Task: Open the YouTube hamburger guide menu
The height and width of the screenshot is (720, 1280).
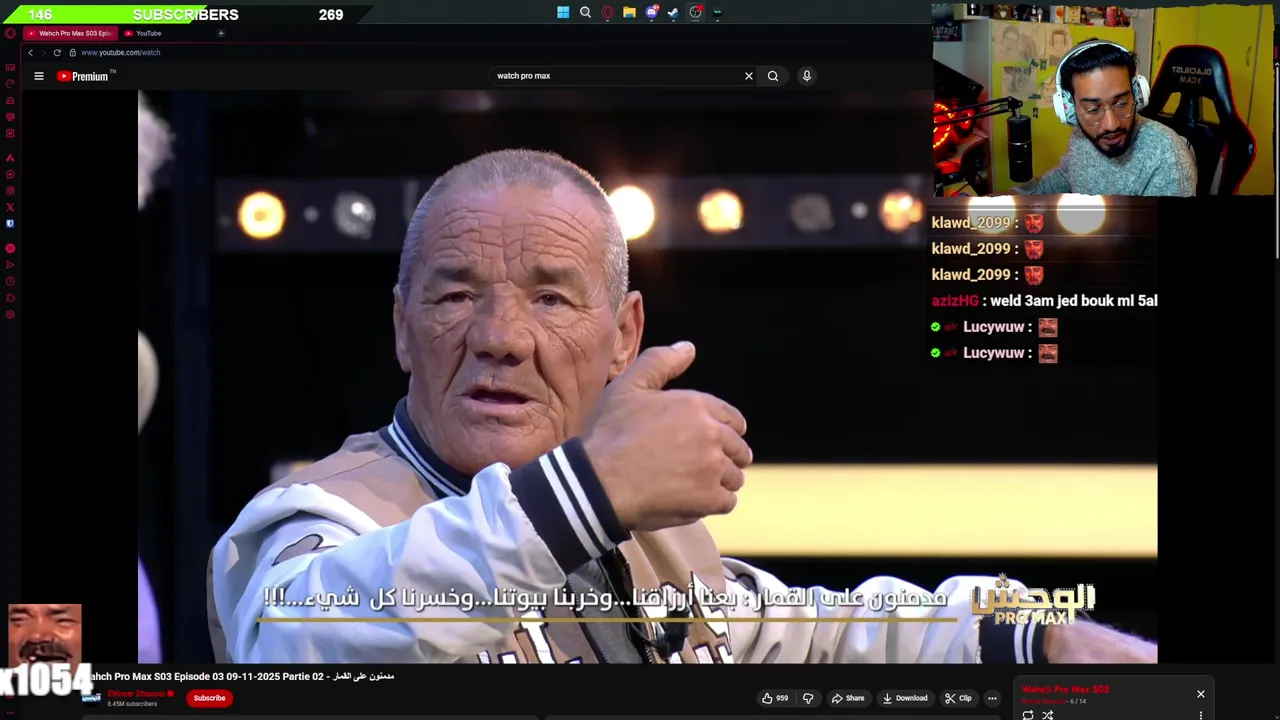Action: 39,76
